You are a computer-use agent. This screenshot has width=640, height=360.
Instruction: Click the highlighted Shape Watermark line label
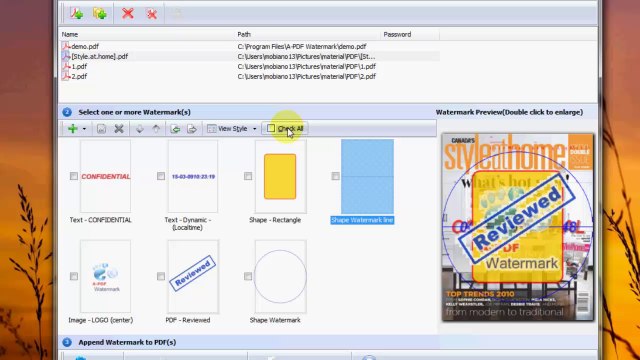click(x=362, y=220)
